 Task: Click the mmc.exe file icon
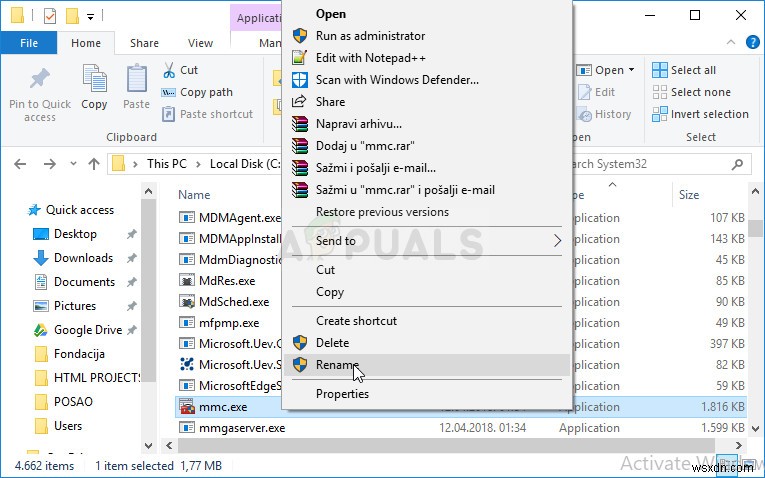pos(187,407)
